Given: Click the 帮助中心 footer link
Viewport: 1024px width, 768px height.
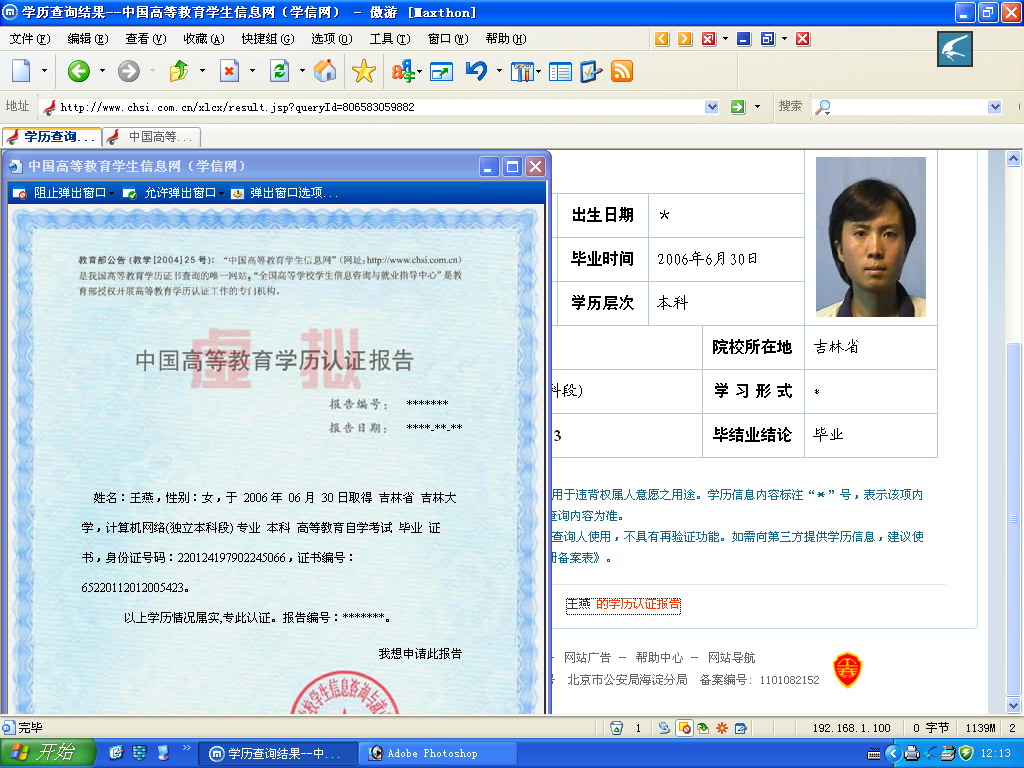Looking at the screenshot, I should pyautogui.click(x=659, y=658).
